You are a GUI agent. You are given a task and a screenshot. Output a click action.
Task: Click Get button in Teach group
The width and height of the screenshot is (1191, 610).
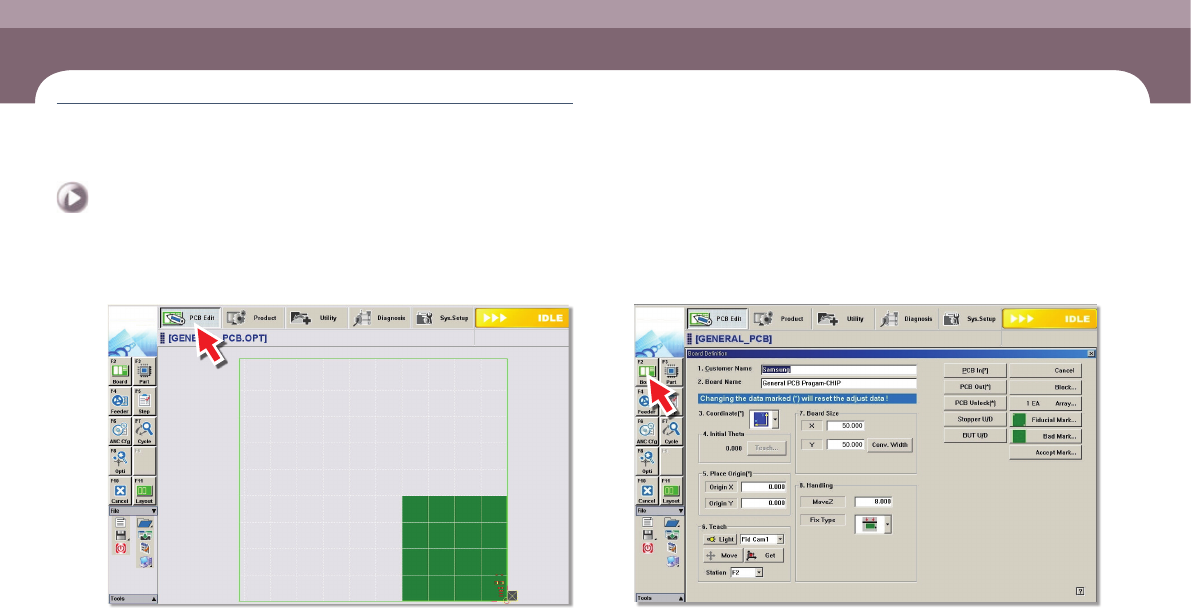click(763, 555)
